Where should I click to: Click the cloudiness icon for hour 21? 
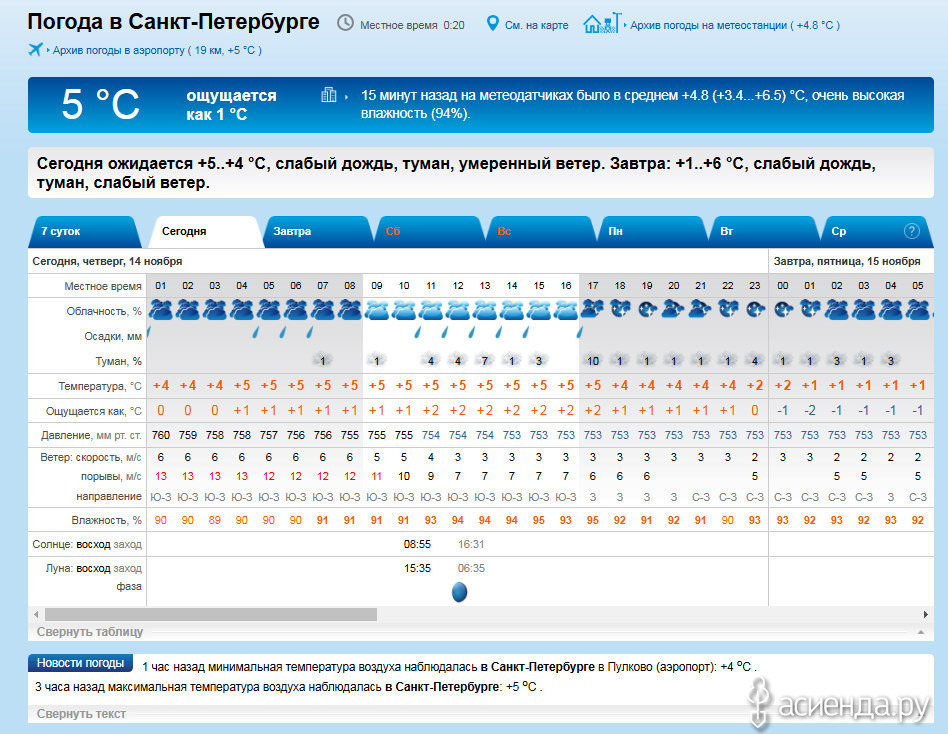(701, 310)
